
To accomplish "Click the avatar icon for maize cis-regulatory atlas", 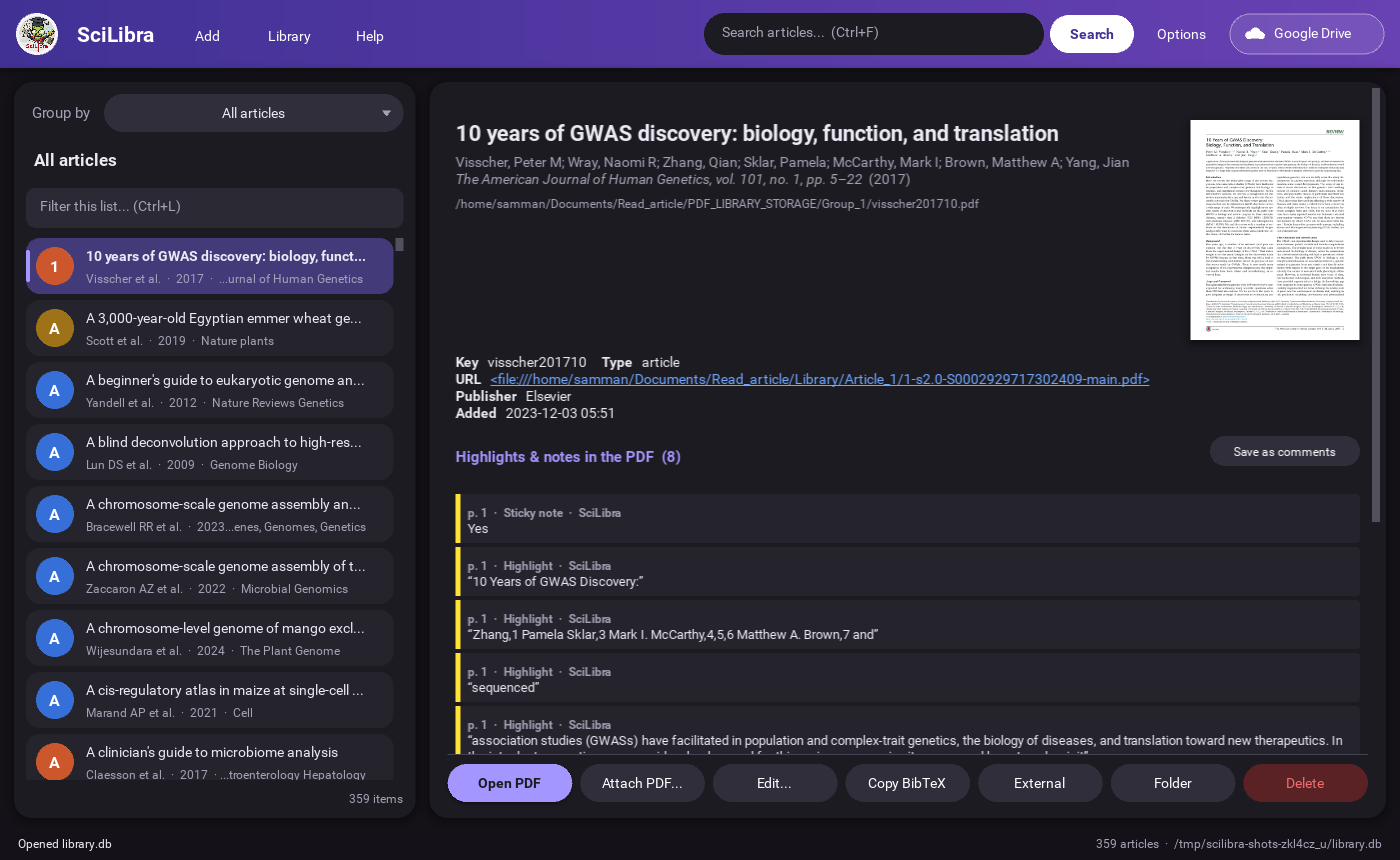I will click(55, 701).
